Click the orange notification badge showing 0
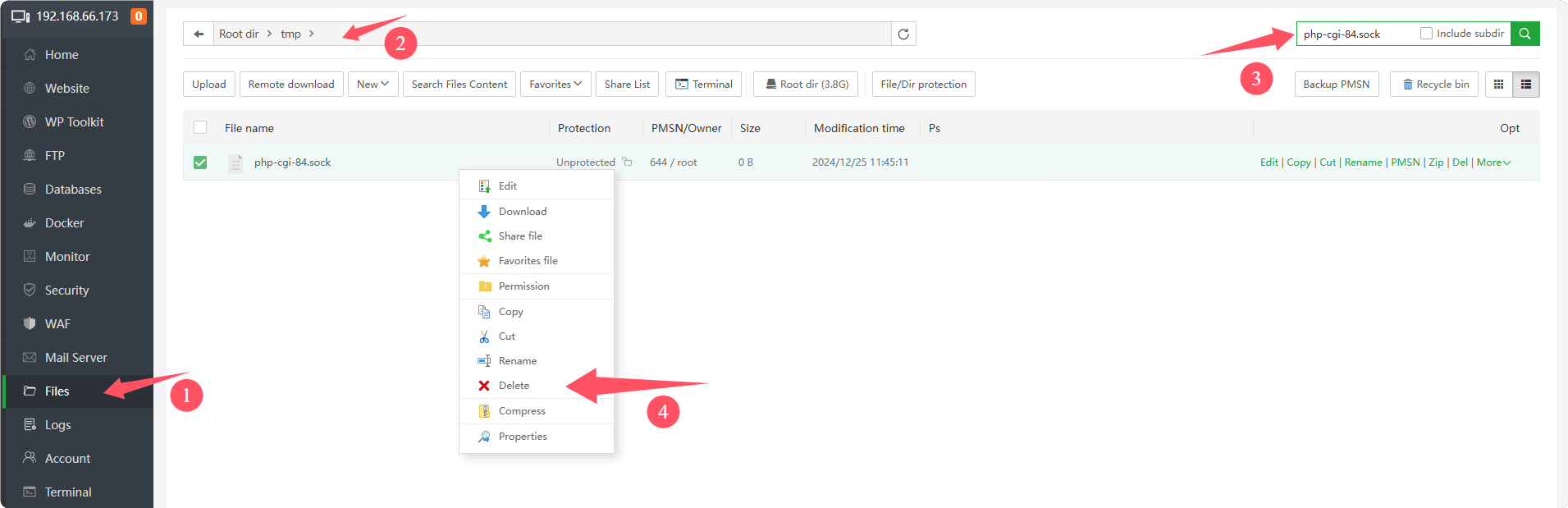Image resolution: width=1568 pixels, height=508 pixels. coord(139,16)
